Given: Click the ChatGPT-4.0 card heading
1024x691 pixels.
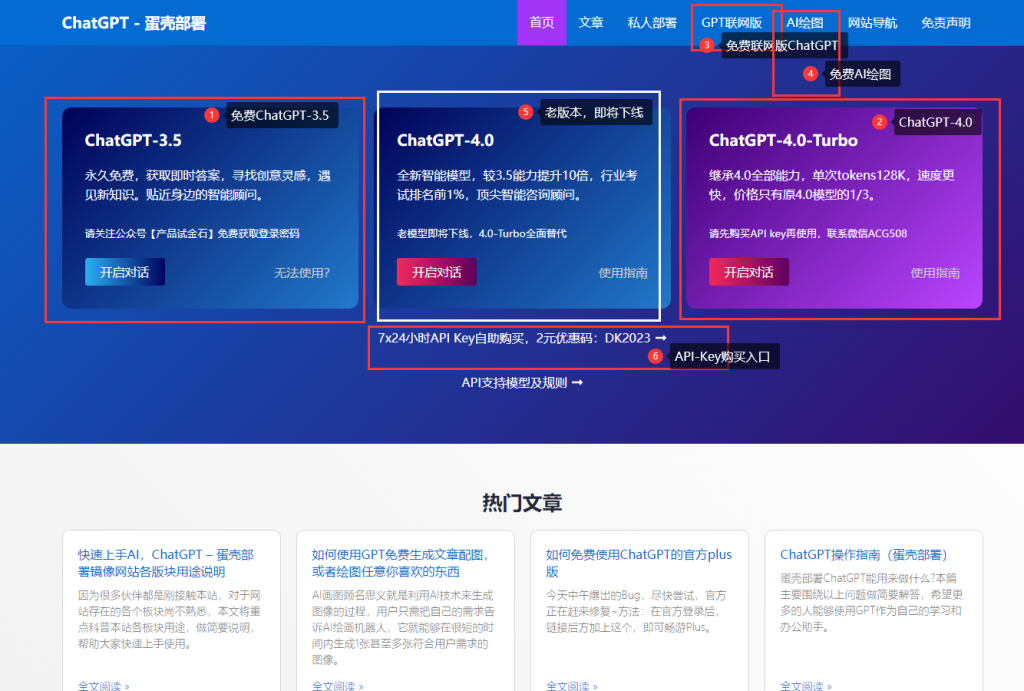Looking at the screenshot, I should point(445,140).
